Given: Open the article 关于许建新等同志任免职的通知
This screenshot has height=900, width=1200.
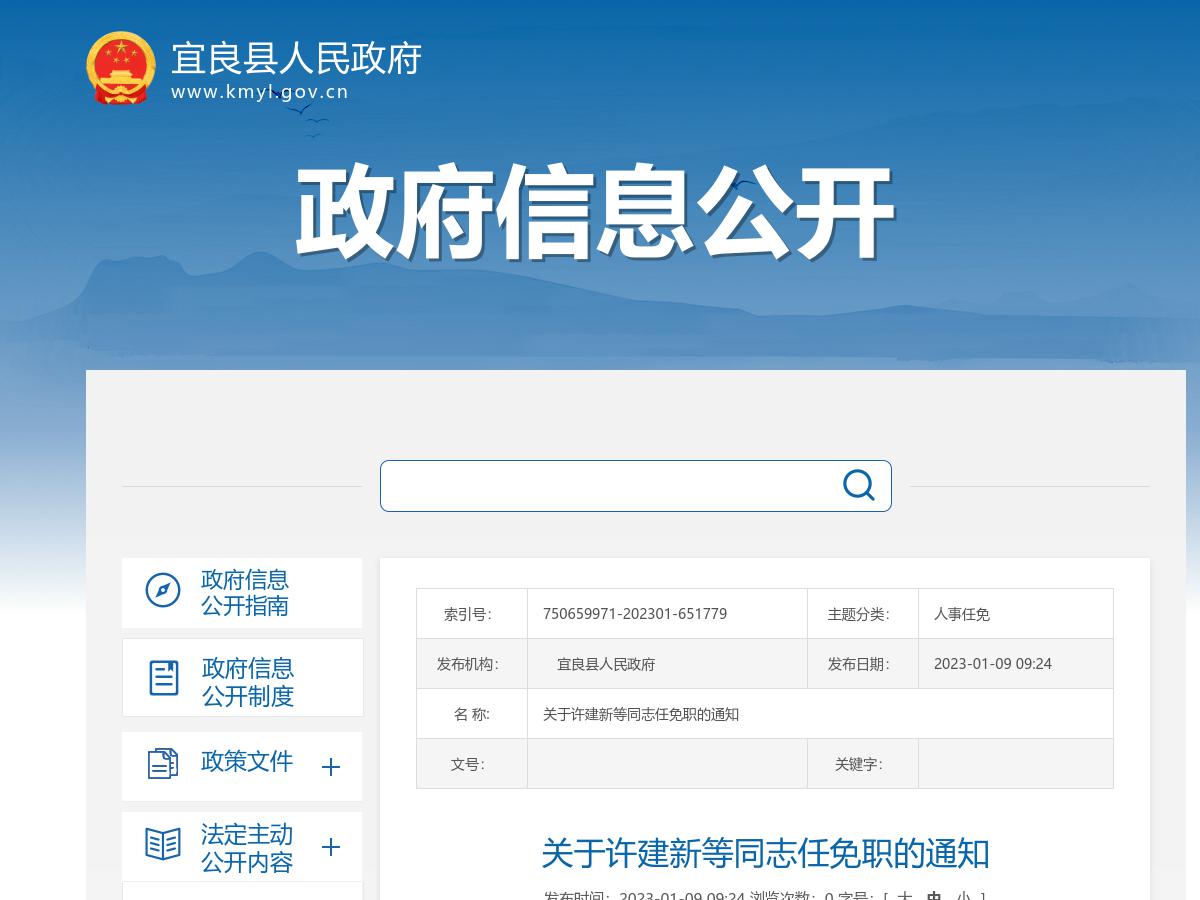Looking at the screenshot, I should click(764, 855).
